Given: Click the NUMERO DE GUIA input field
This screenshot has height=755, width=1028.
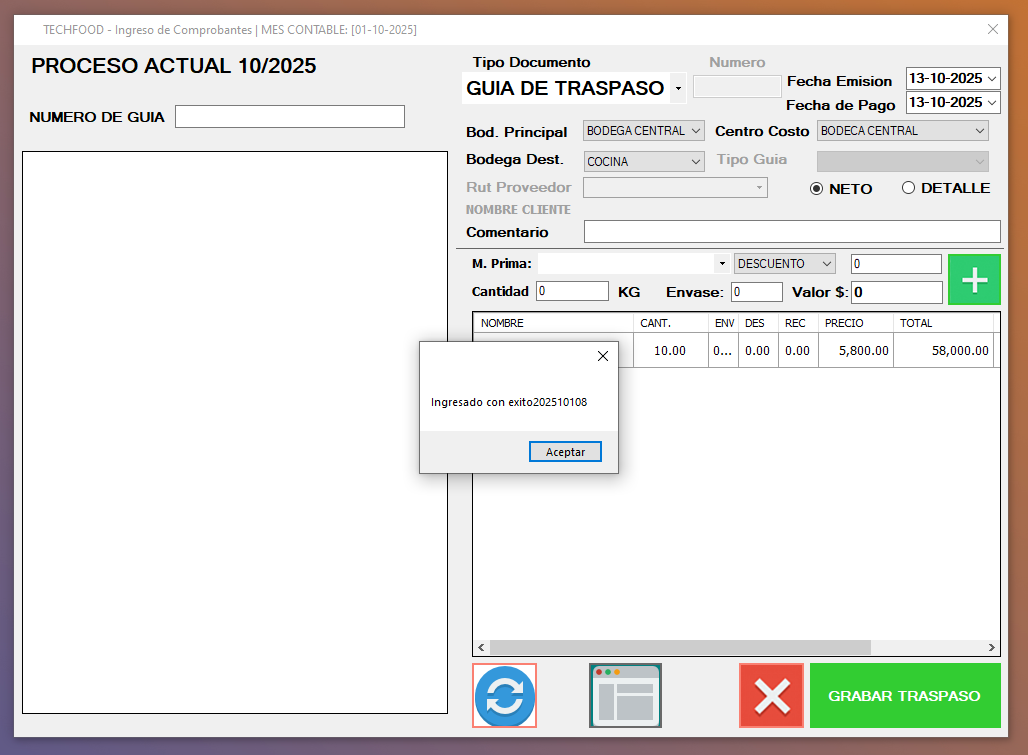Looking at the screenshot, I should coord(290,117).
